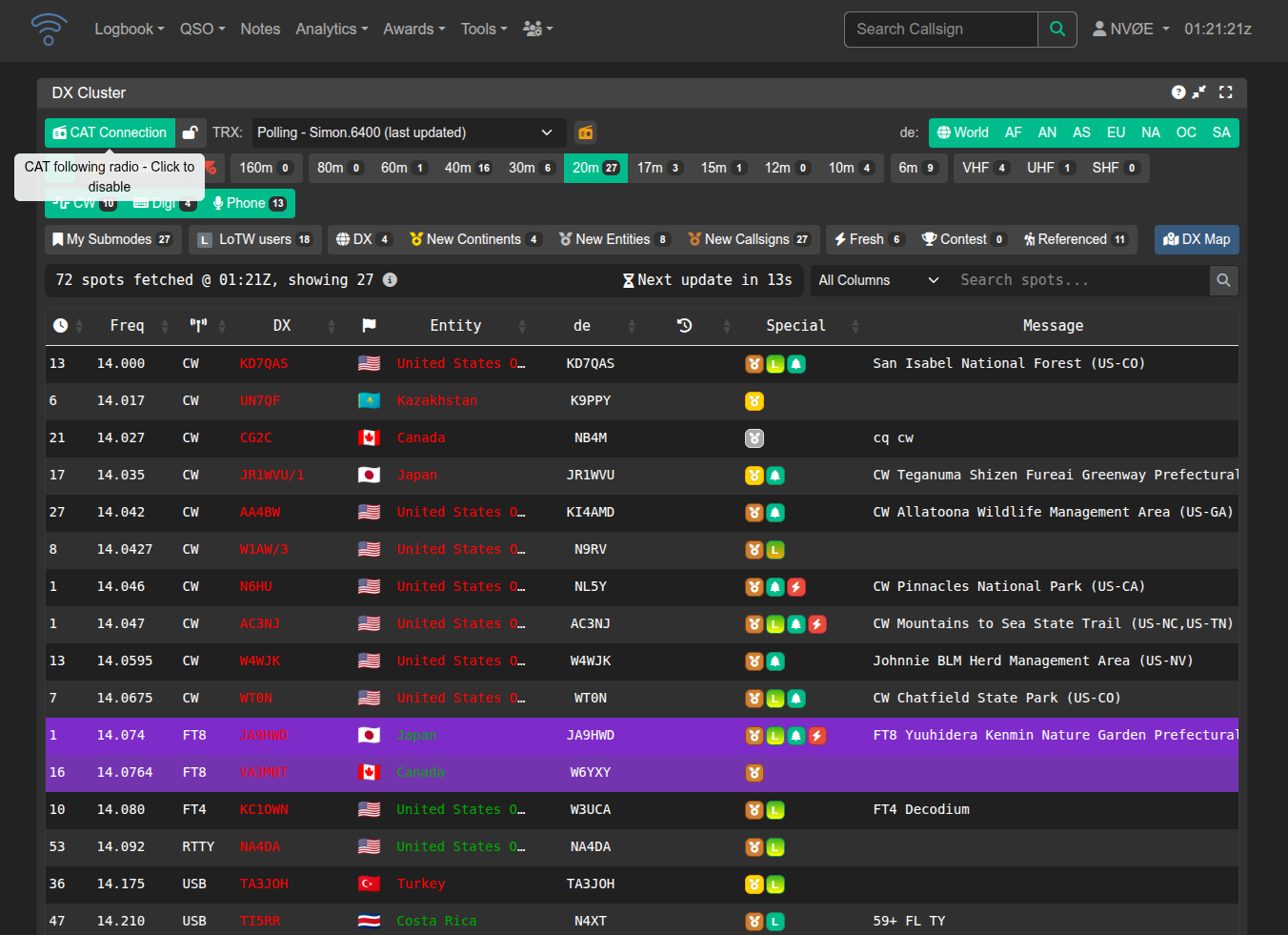
Task: Click the Referenced filter button
Action: (x=1077, y=239)
